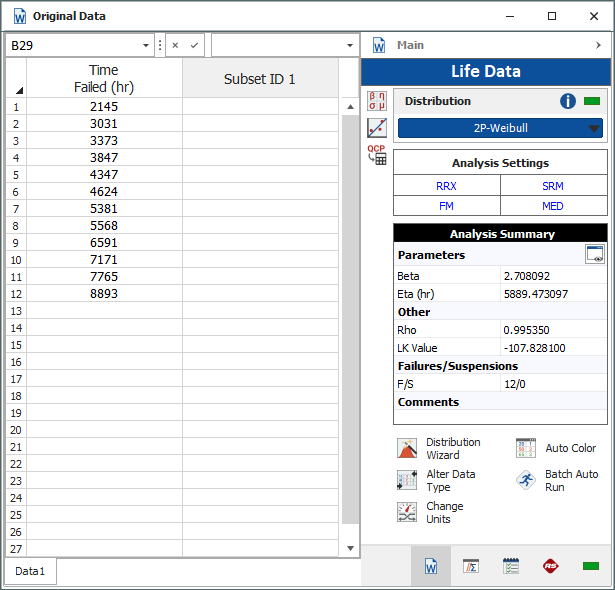Launch the QCP calculator icon

[377, 154]
